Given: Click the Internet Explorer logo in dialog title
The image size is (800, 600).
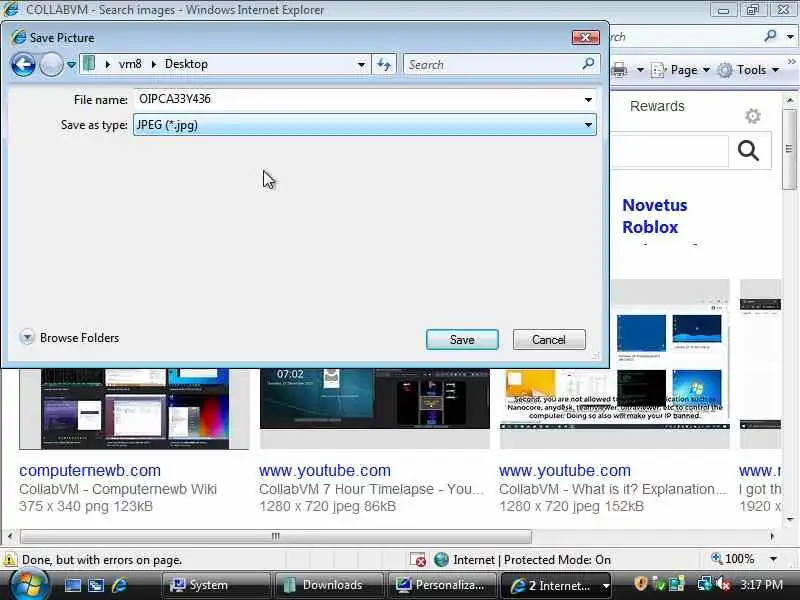Looking at the screenshot, I should (18, 37).
